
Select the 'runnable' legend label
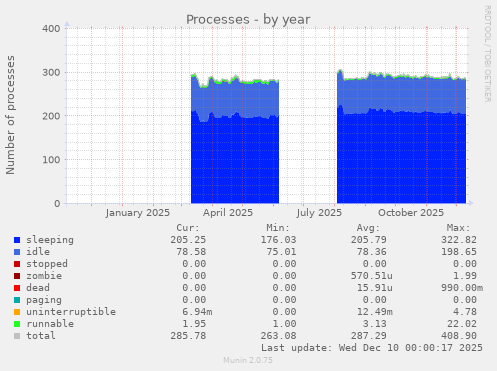pos(50,324)
